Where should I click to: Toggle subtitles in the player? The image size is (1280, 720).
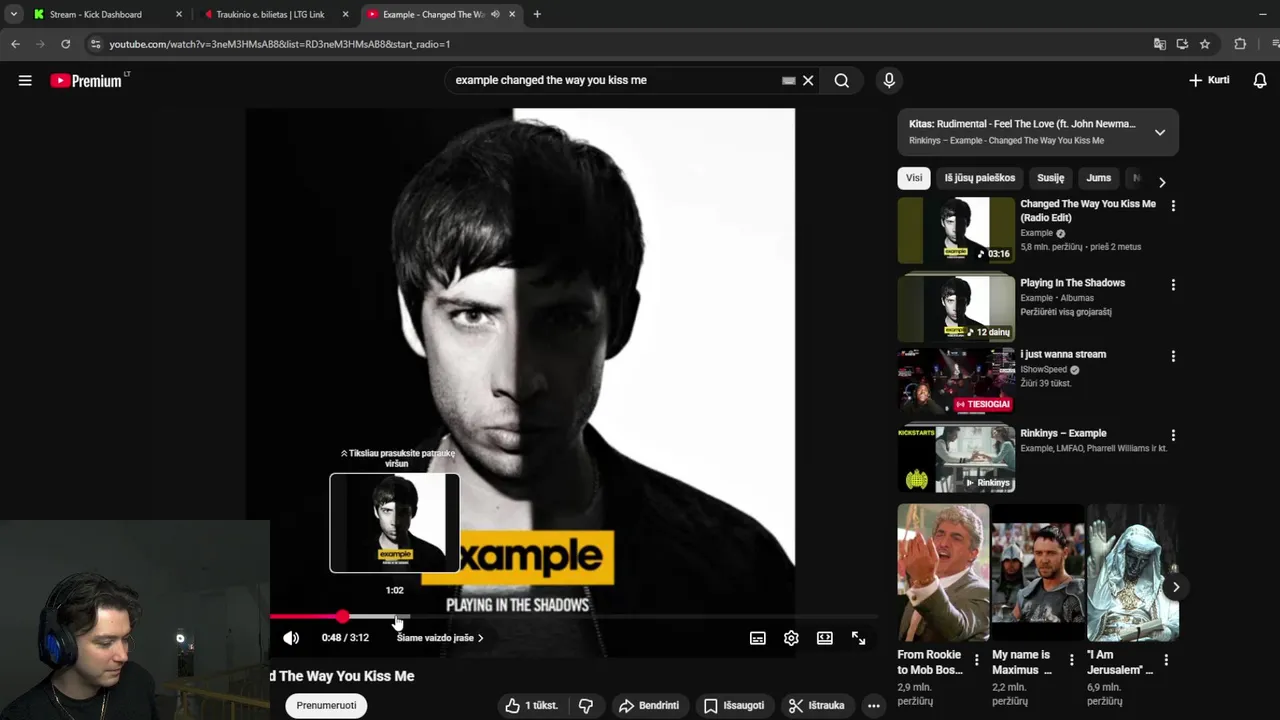point(758,638)
